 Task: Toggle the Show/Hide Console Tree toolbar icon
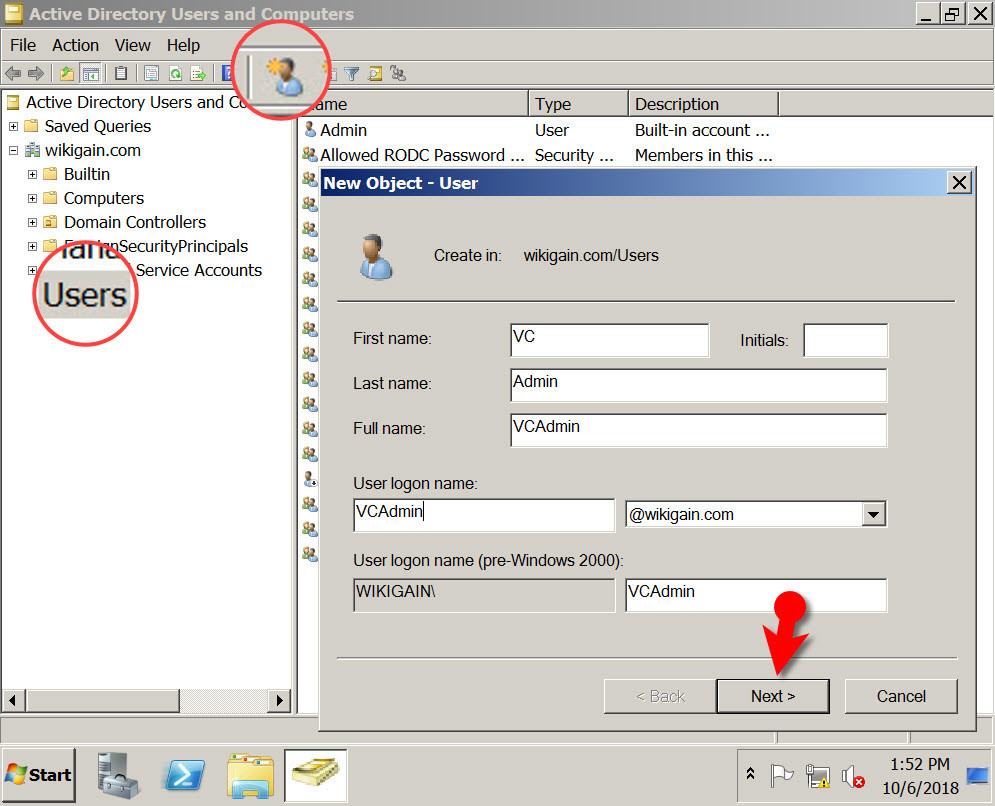(x=91, y=74)
